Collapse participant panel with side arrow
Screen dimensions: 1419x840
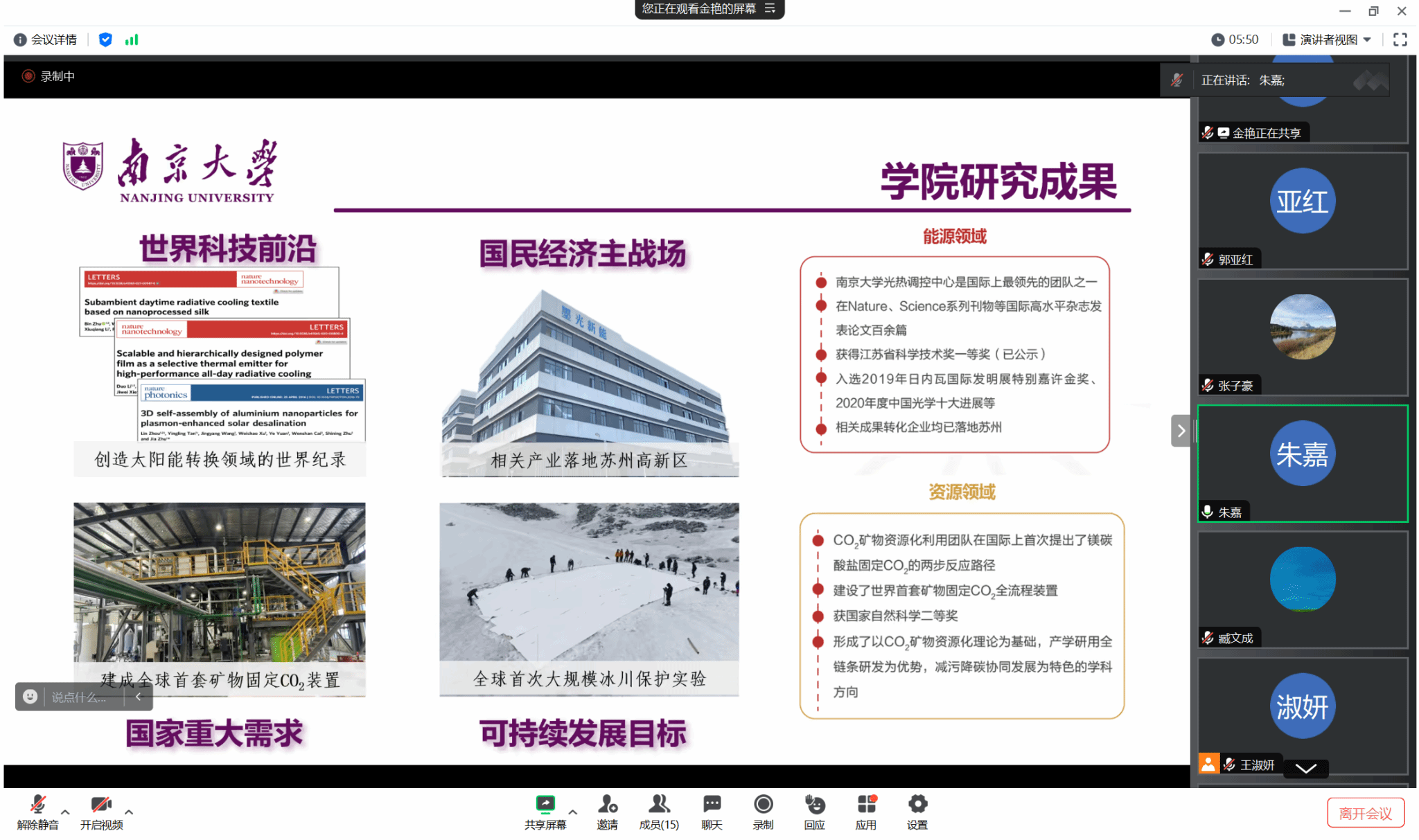[x=1181, y=431]
